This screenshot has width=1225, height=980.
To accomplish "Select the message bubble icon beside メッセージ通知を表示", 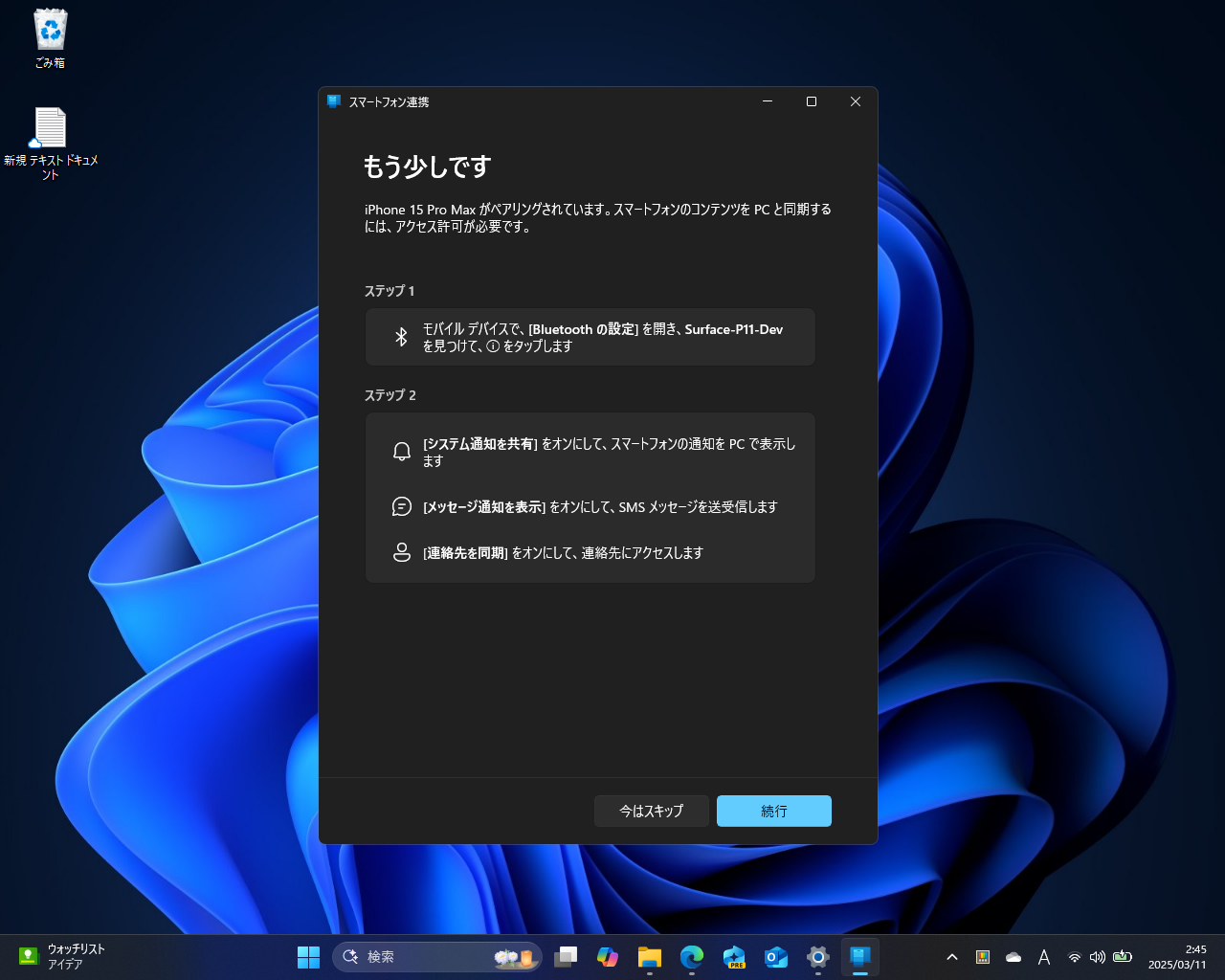I will pyautogui.click(x=401, y=506).
